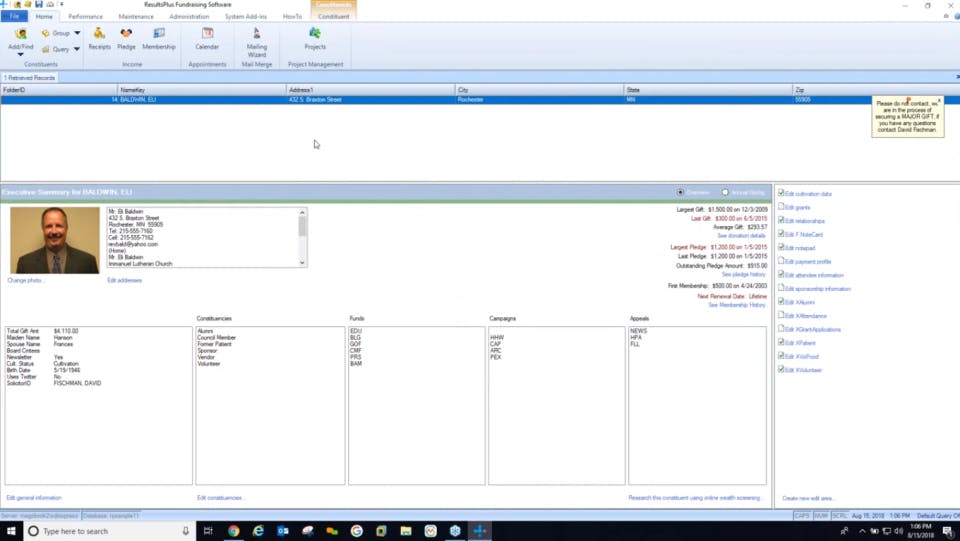The height and width of the screenshot is (541, 960).
Task: Switch to the Performance tab
Action: pos(86,17)
